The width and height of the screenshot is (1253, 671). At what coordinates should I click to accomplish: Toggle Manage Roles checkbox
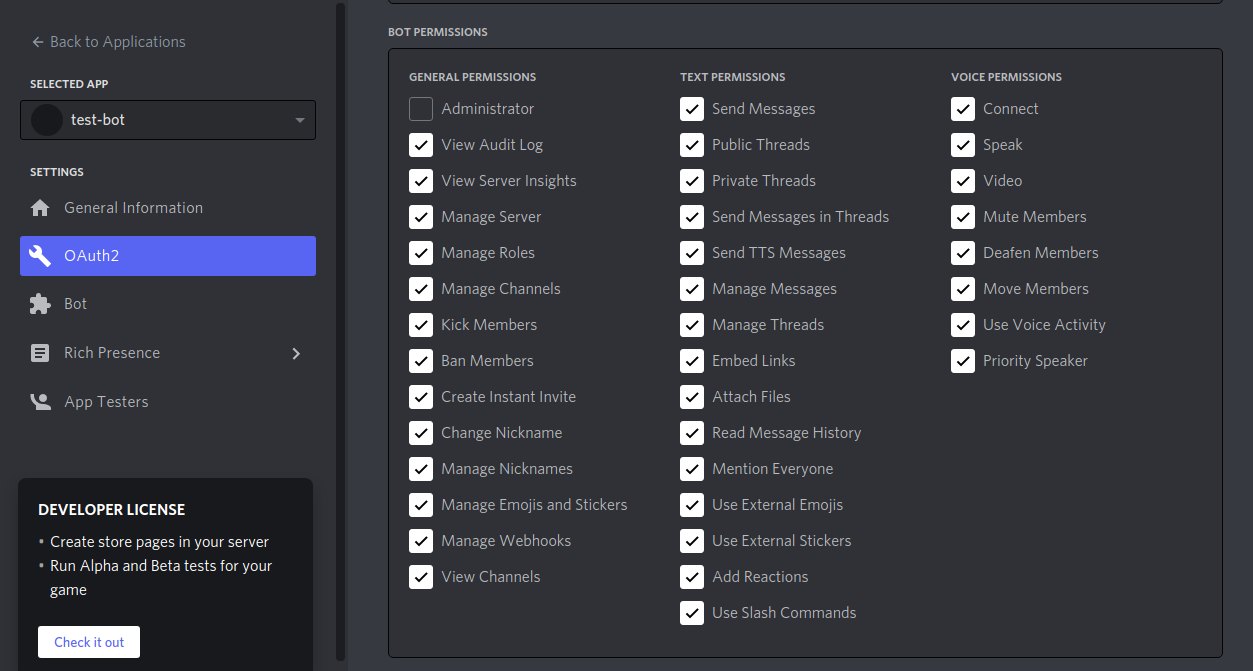point(421,253)
